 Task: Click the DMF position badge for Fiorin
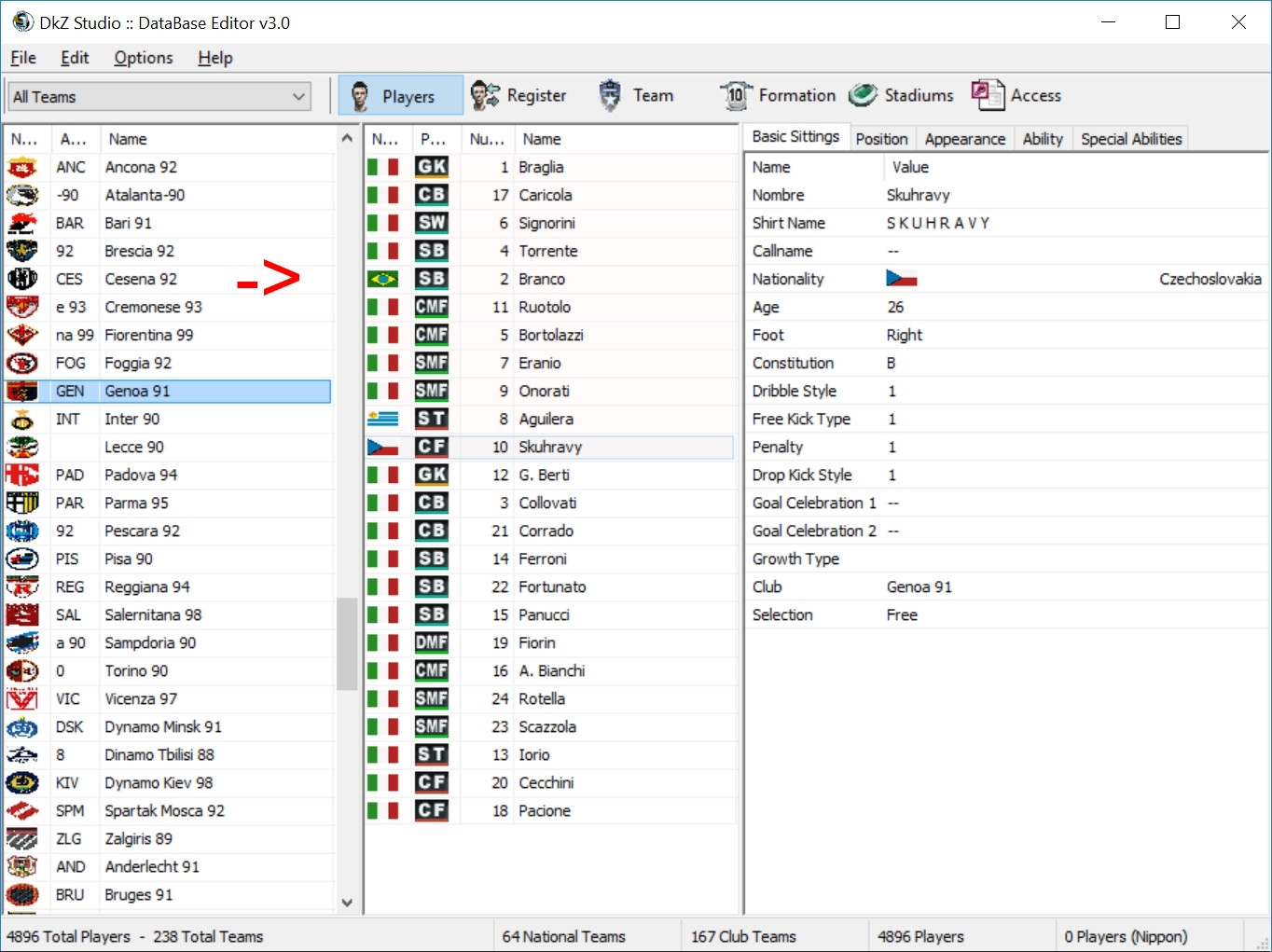[432, 642]
